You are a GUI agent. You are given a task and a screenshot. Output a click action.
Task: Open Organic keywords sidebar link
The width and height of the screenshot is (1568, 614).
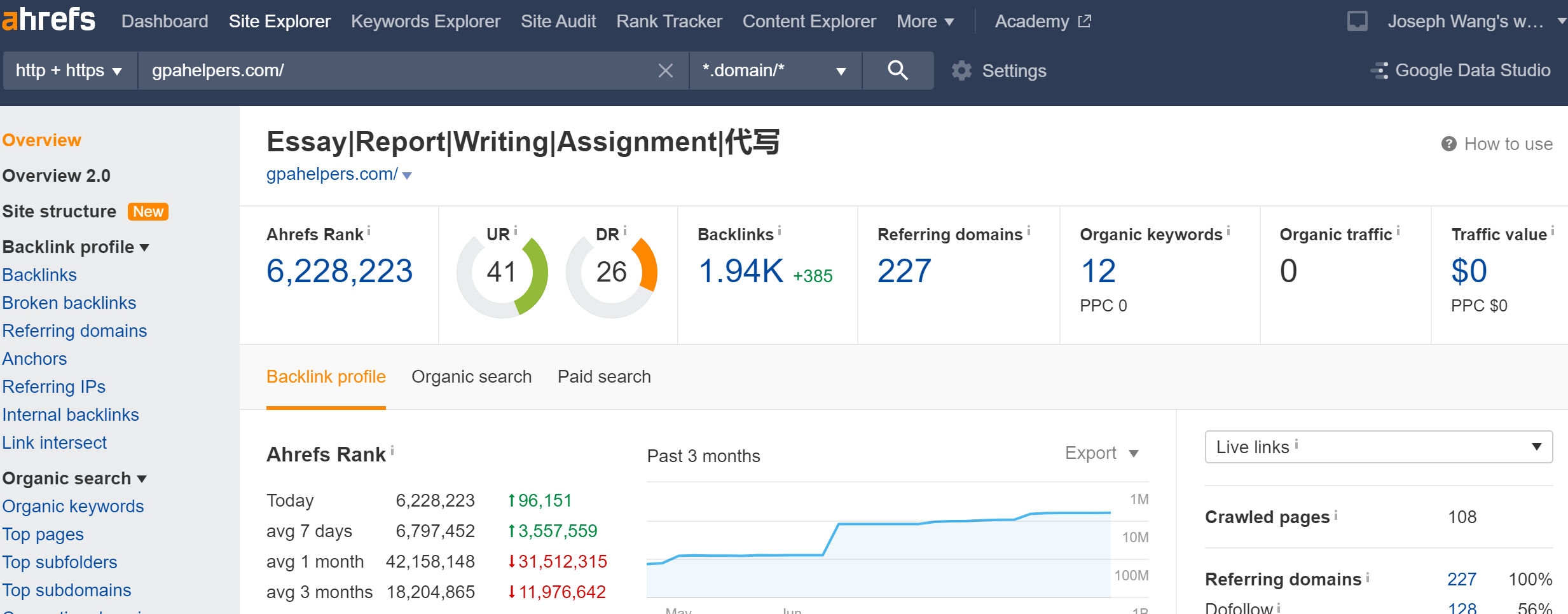click(73, 506)
